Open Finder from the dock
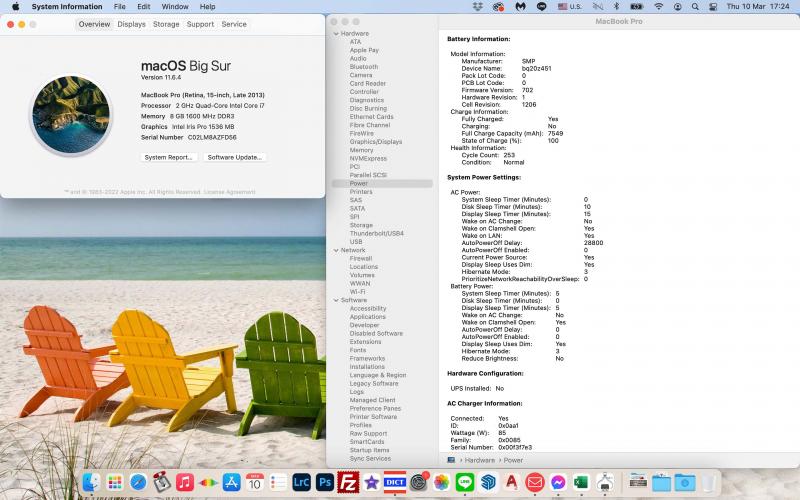800x500 pixels. [92, 482]
